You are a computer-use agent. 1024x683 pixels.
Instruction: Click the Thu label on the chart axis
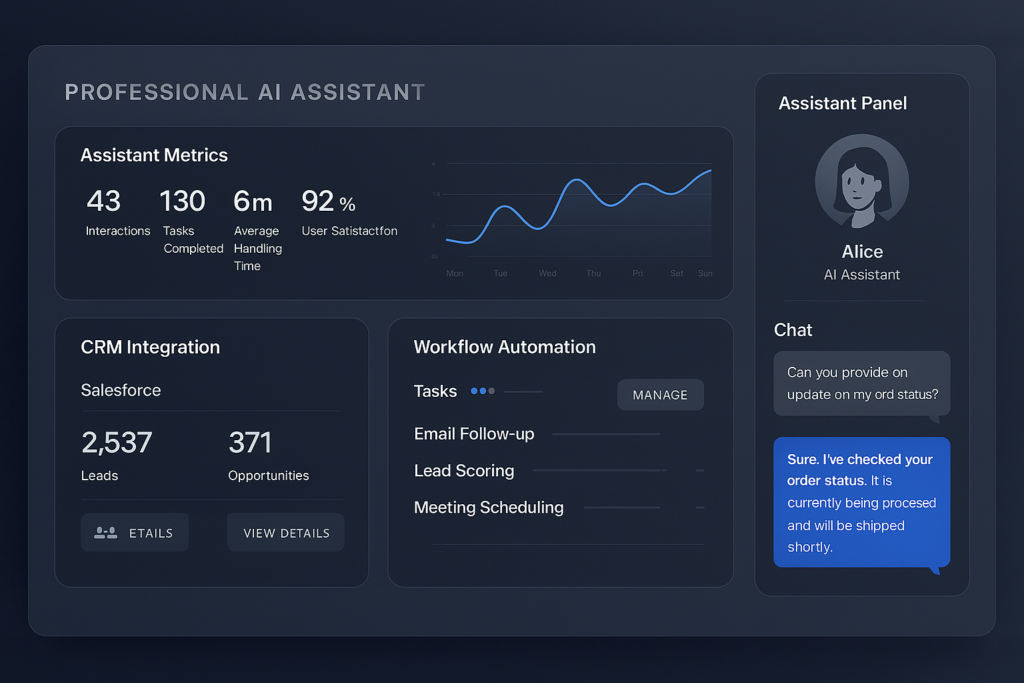(x=593, y=273)
